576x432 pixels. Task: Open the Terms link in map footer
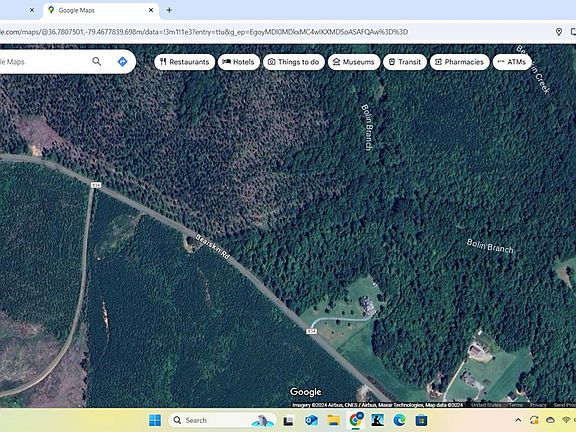click(x=516, y=405)
